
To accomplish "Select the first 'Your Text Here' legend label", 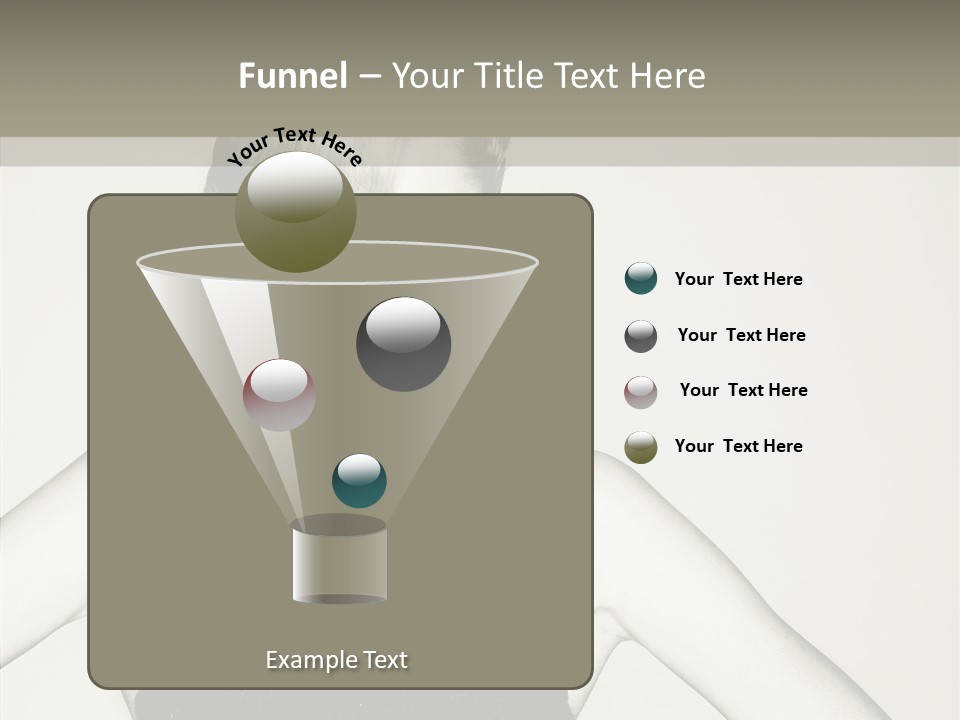I will [738, 279].
